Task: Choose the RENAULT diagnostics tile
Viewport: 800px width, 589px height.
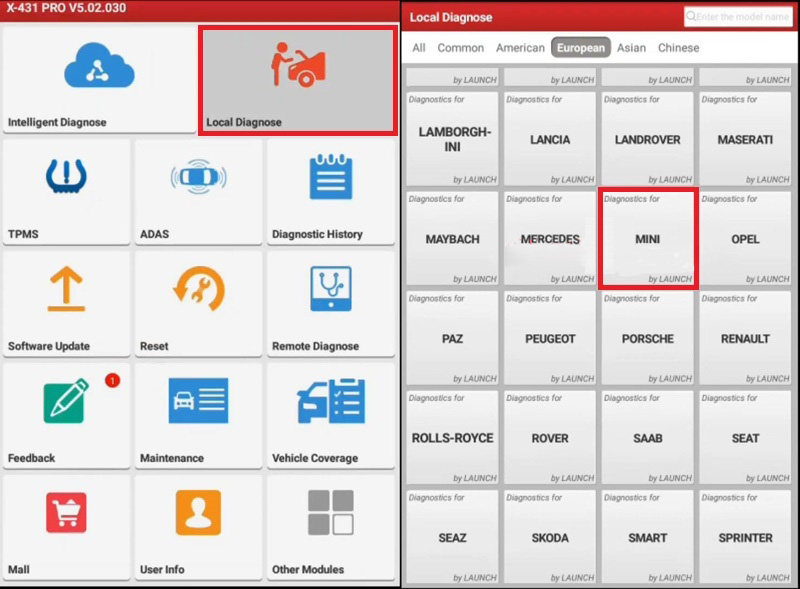Action: pos(745,338)
